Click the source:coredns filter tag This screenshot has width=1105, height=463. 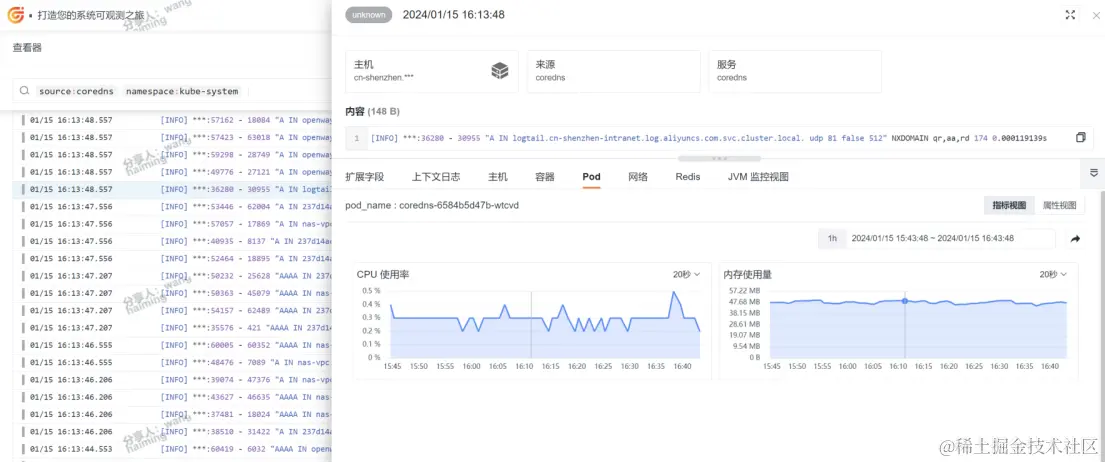[x=76, y=92]
